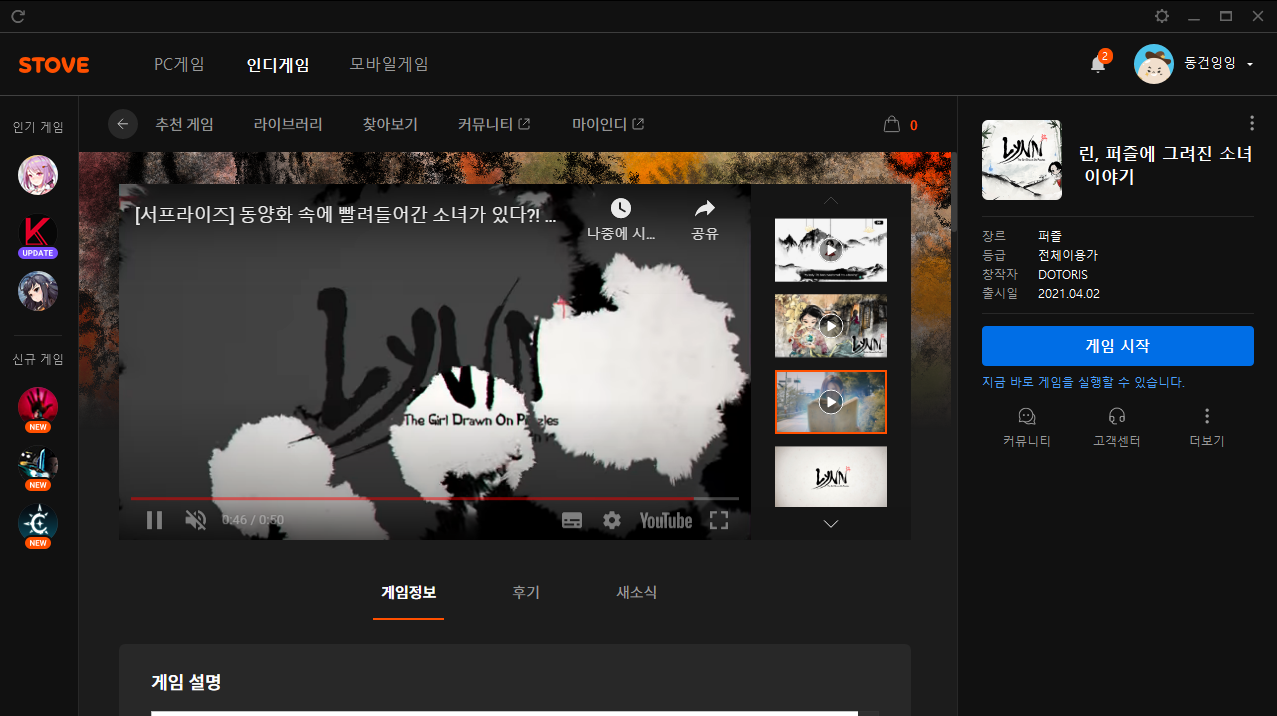Open the PC게임 menu
This screenshot has height=716, width=1277.
point(179,64)
